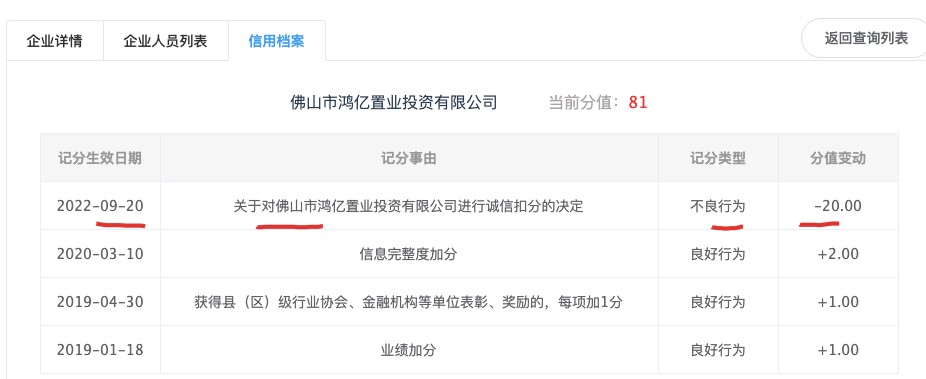Viewport: 926px width, 379px height.
Task: Select the 2022-09-20 date cell
Action: point(100,206)
